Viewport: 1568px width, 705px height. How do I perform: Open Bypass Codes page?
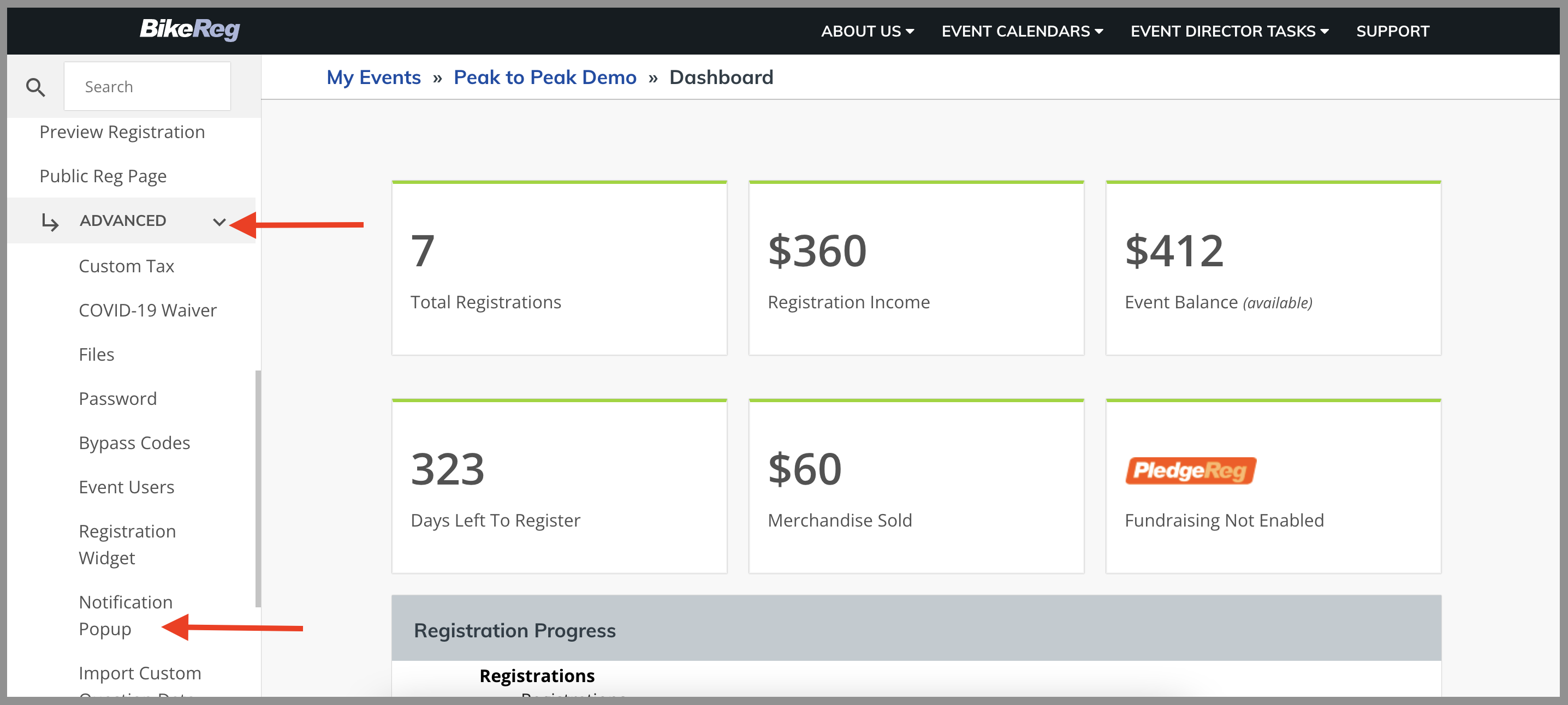[x=134, y=443]
